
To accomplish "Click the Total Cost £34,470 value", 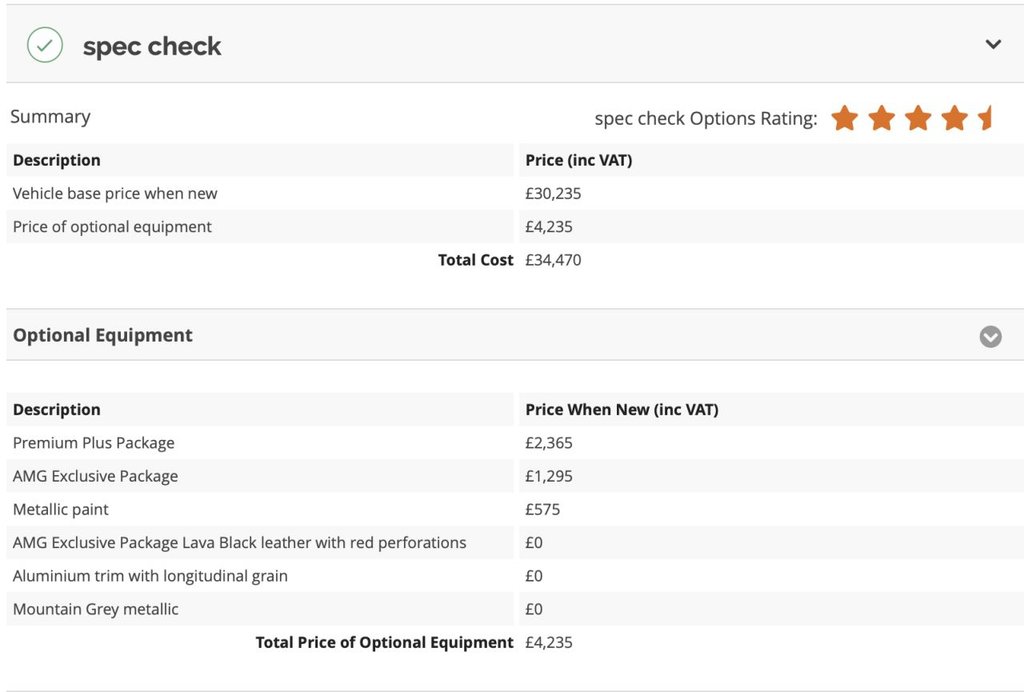I will [553, 260].
